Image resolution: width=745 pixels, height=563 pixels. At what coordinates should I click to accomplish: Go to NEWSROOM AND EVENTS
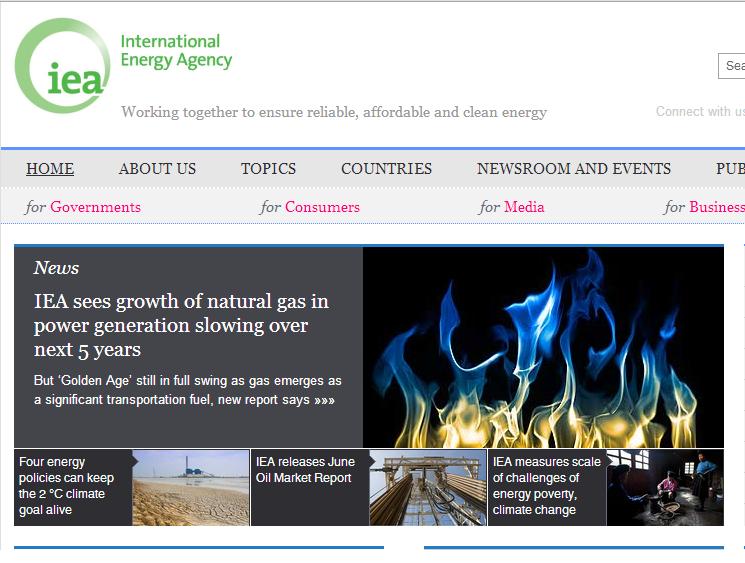coord(573,169)
